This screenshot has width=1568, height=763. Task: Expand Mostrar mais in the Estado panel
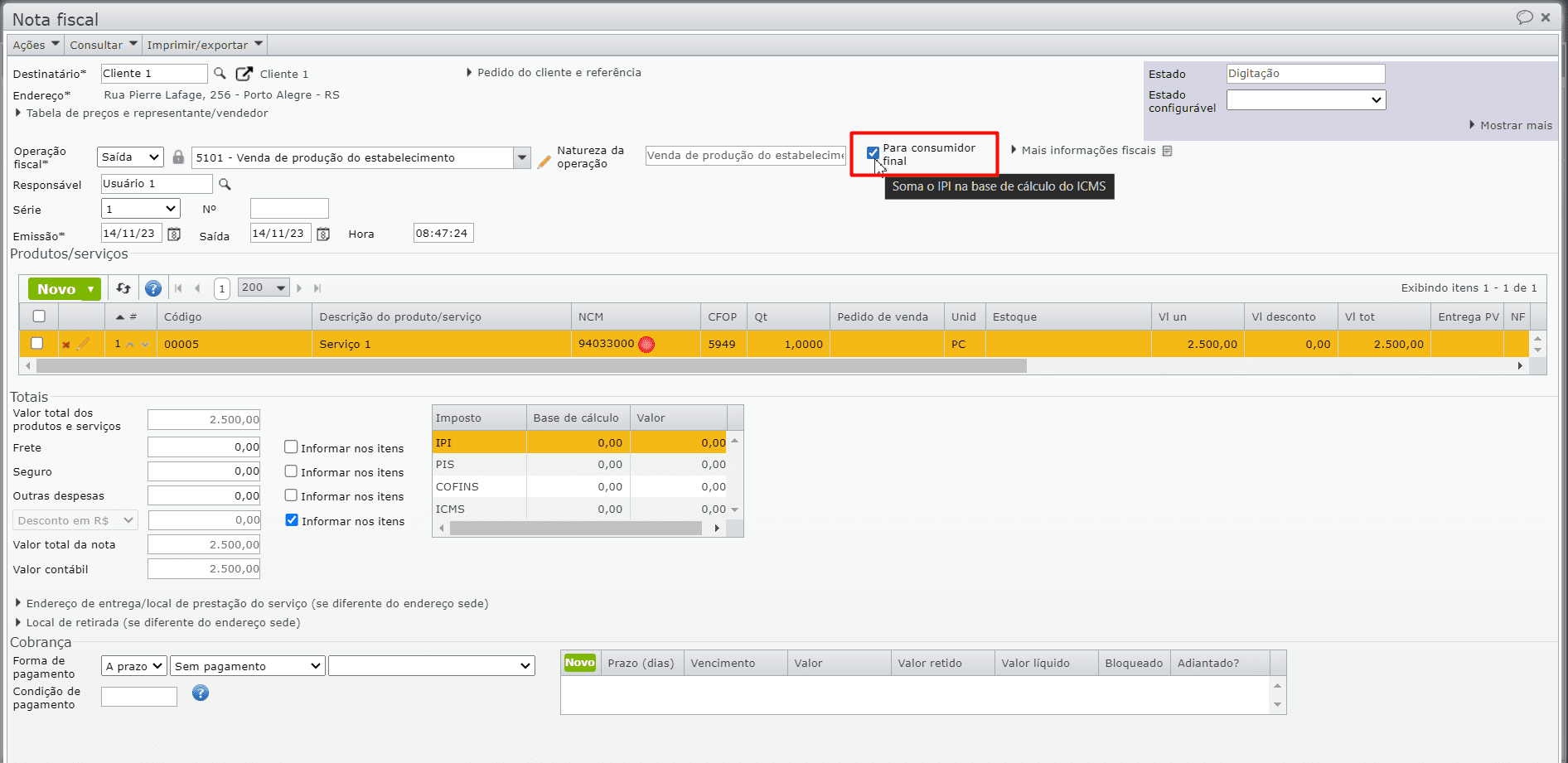coord(1511,125)
